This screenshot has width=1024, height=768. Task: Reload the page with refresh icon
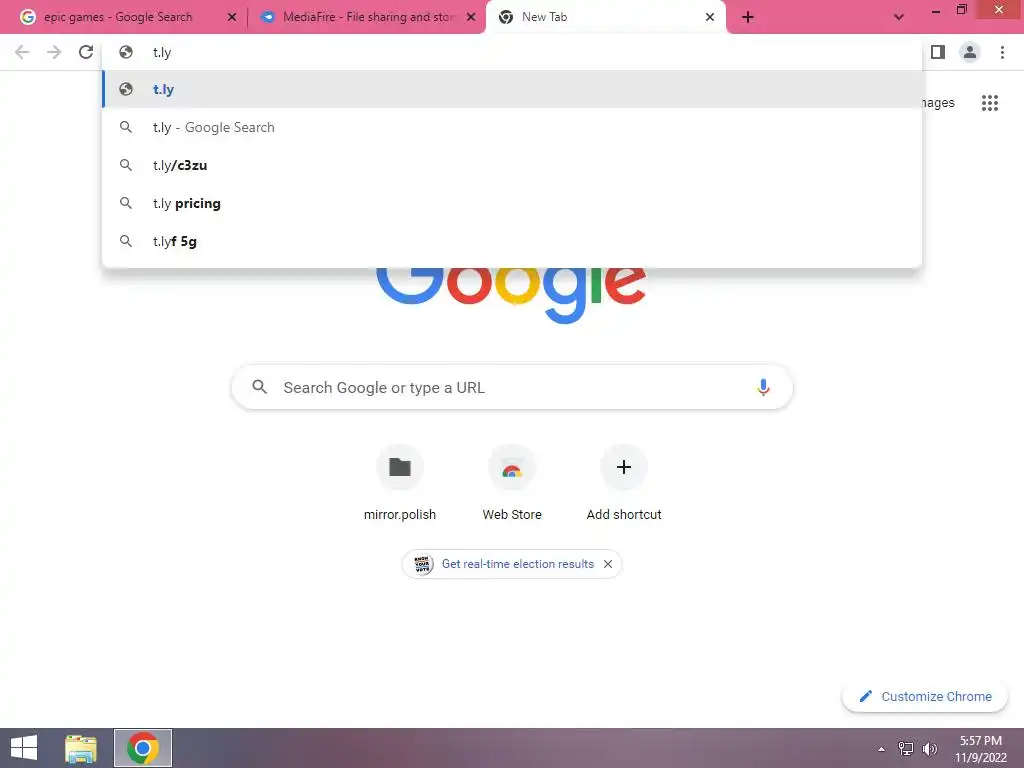click(x=86, y=52)
